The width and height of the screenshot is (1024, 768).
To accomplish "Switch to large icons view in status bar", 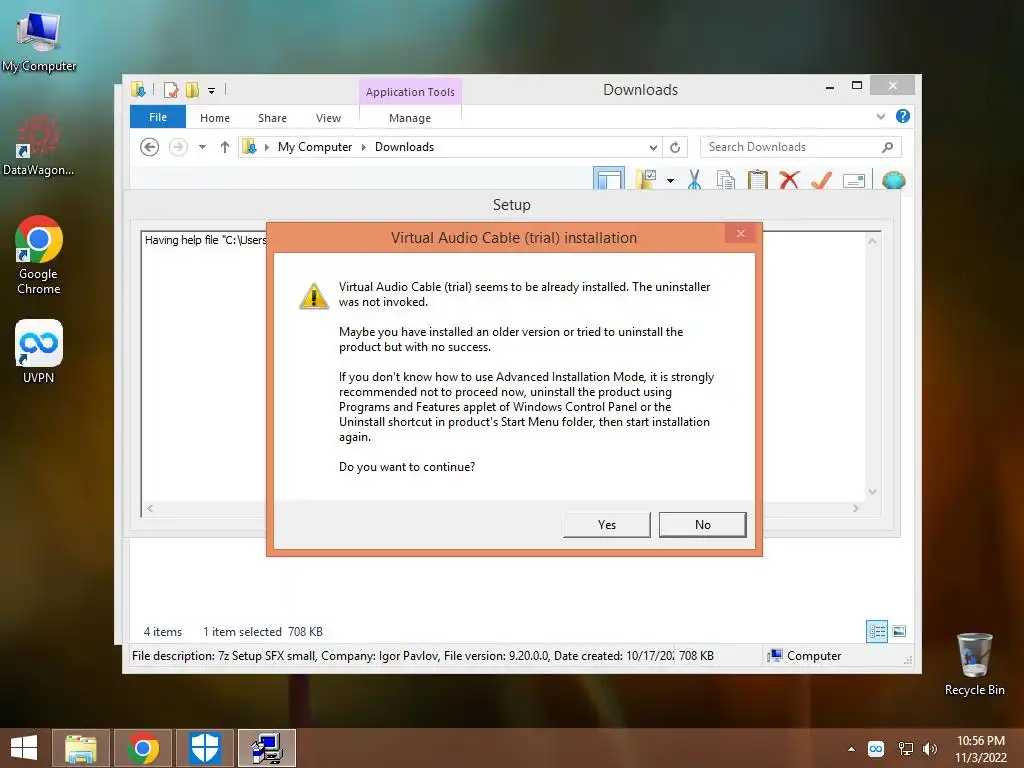I will coord(899,631).
